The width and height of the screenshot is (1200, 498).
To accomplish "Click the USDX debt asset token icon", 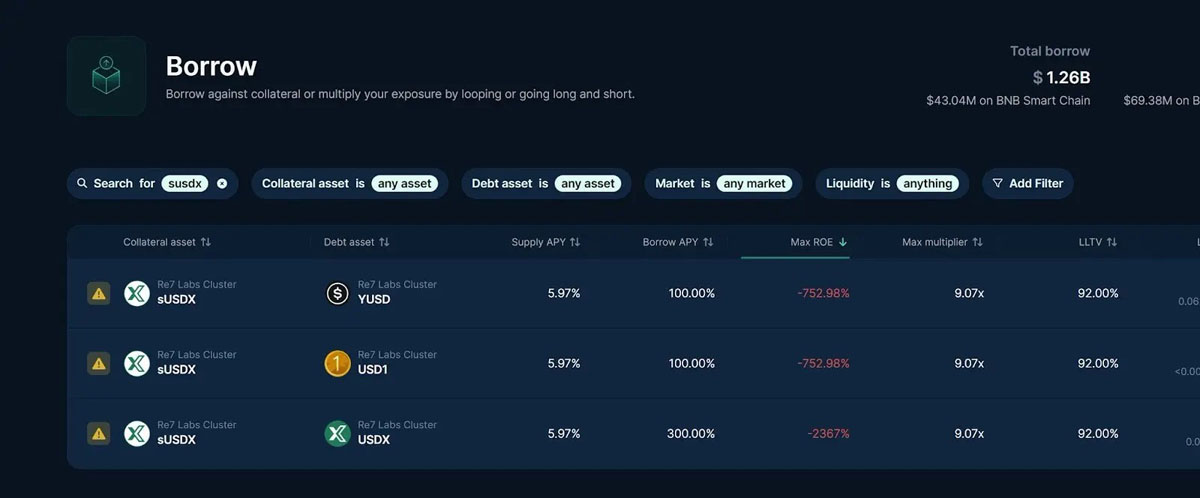I will click(338, 434).
